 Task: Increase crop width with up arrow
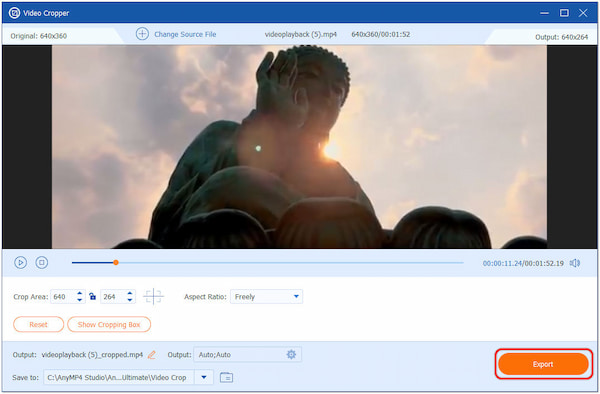coord(80,293)
